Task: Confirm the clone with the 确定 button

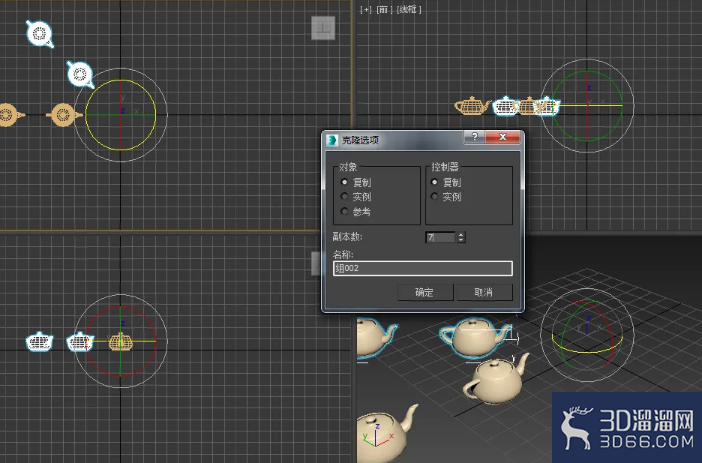Action: pos(425,292)
